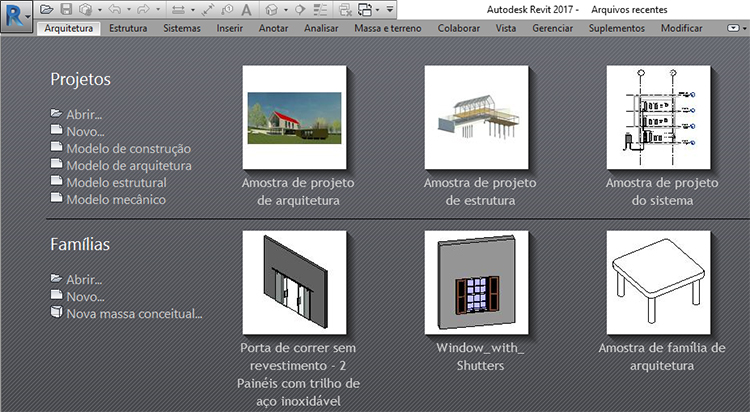Click Novo... link under Projetos
Image resolution: width=750 pixels, height=412 pixels.
(85, 132)
